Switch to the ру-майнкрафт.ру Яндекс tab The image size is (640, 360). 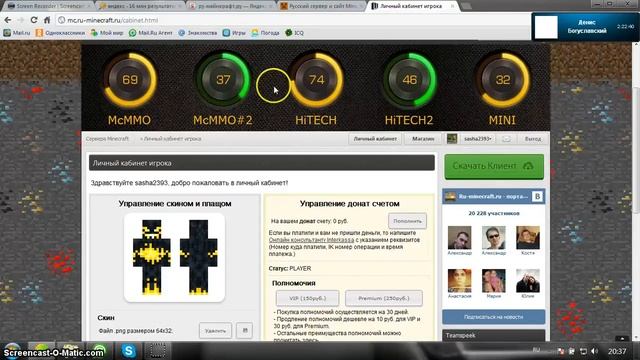click(231, 6)
